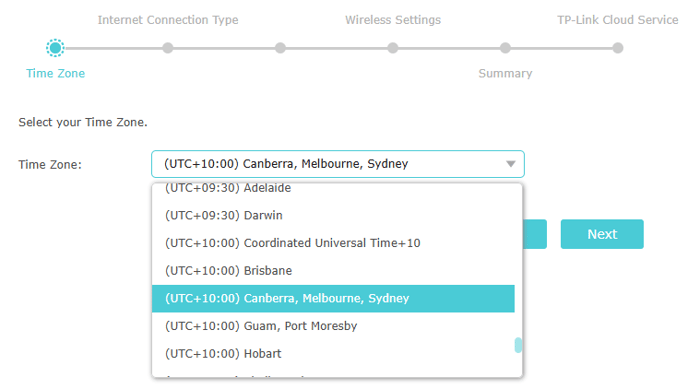Click the unlabeled third progress step dot

(280, 48)
